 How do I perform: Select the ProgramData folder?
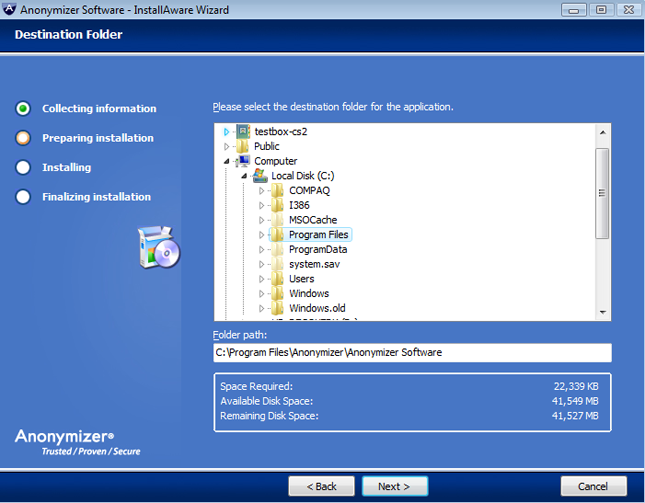(x=317, y=249)
